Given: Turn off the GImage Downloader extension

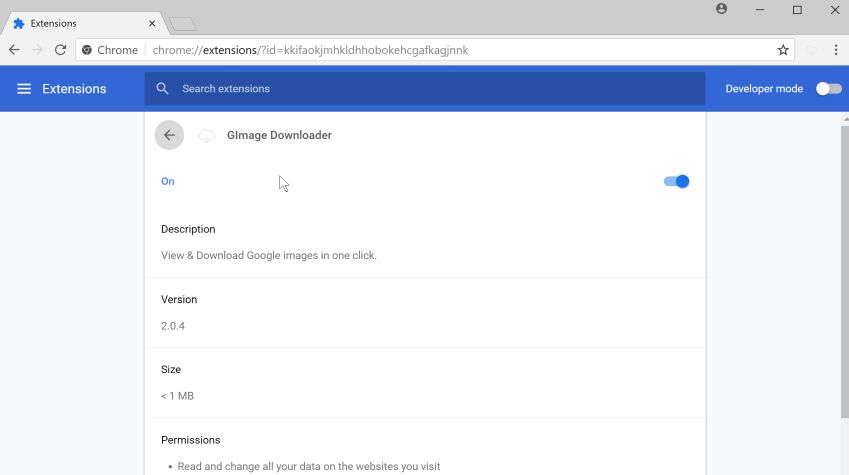Looking at the screenshot, I should [676, 181].
